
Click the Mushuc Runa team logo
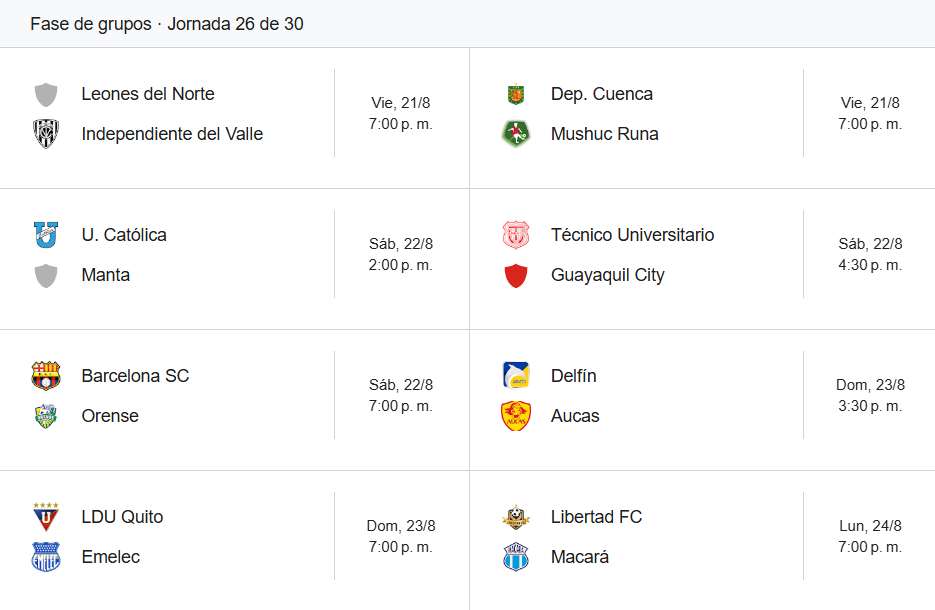516,134
